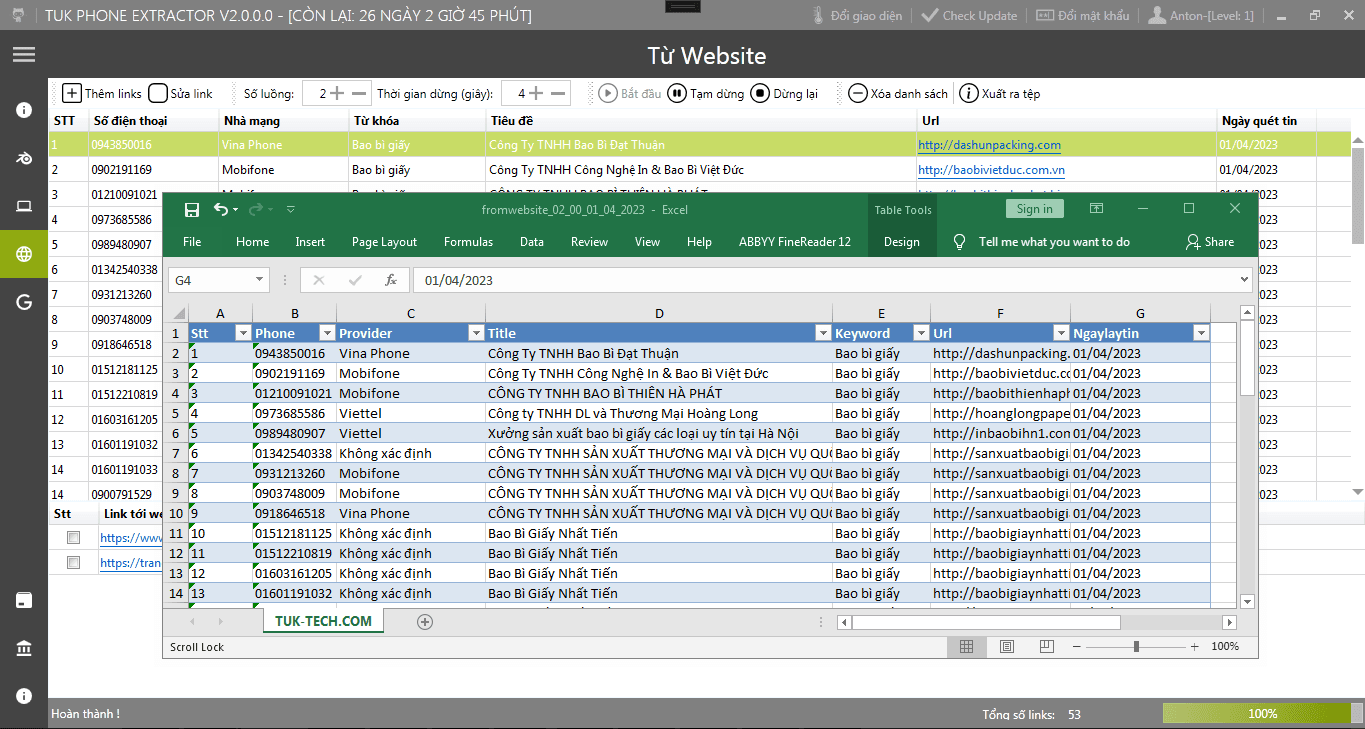This screenshot has width=1365, height=729.
Task: Select the TUK-TECH.COM sheet tab
Action: 323,621
